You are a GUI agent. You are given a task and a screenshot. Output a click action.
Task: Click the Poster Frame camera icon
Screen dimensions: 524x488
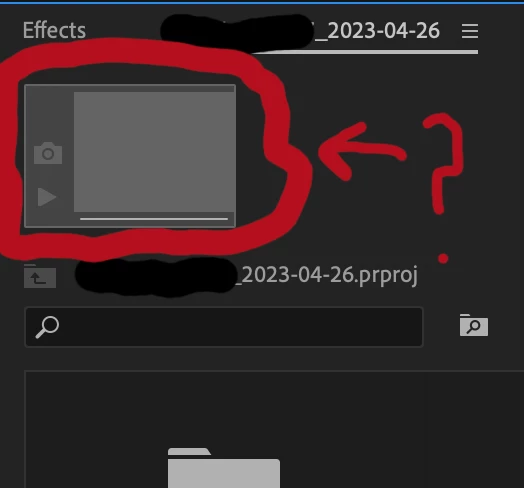48,153
